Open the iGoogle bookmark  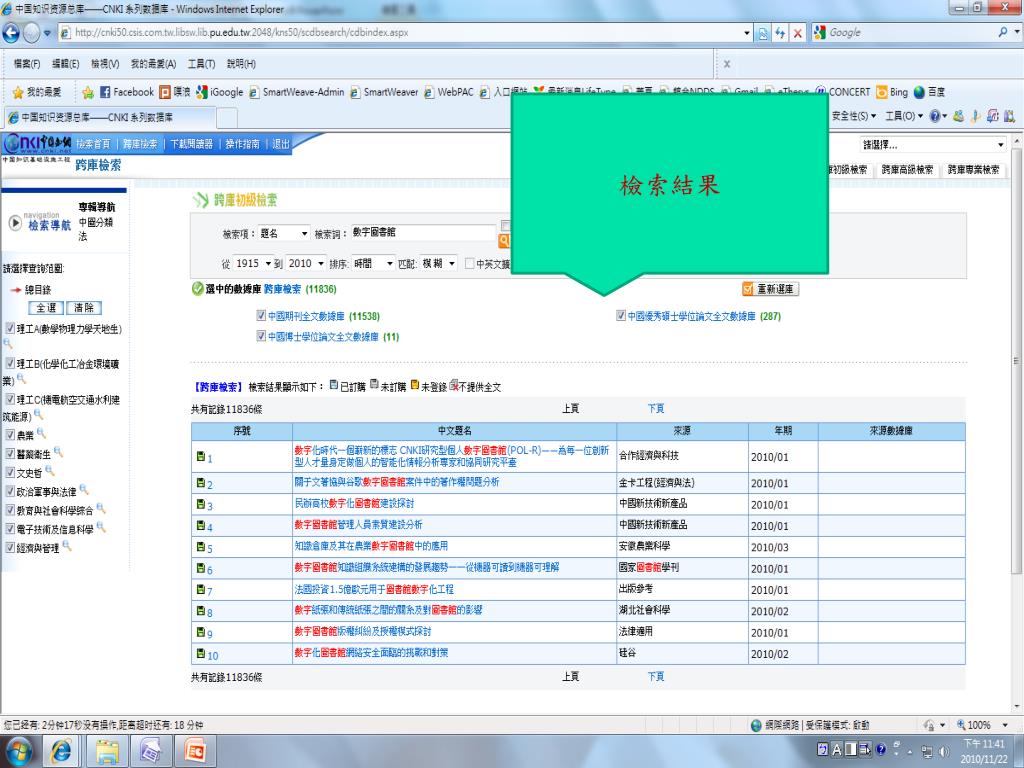pos(219,92)
